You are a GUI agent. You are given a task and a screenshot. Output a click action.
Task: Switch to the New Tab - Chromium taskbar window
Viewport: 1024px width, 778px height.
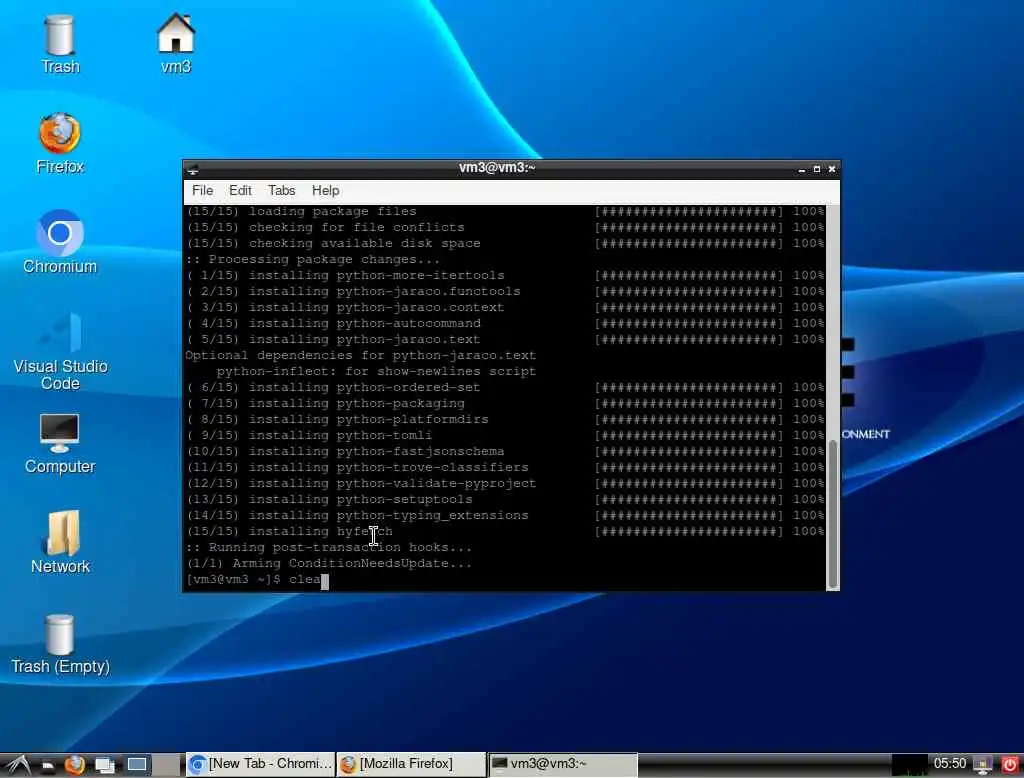pos(261,764)
